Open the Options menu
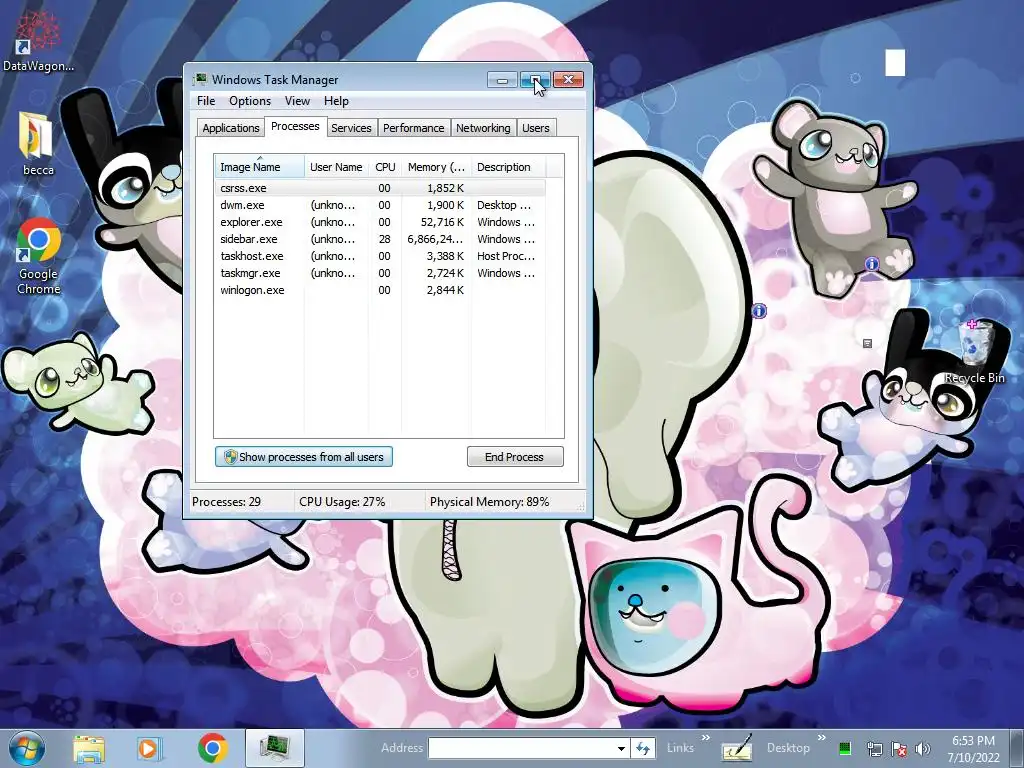Screen dimensions: 1024x768 click(x=249, y=101)
